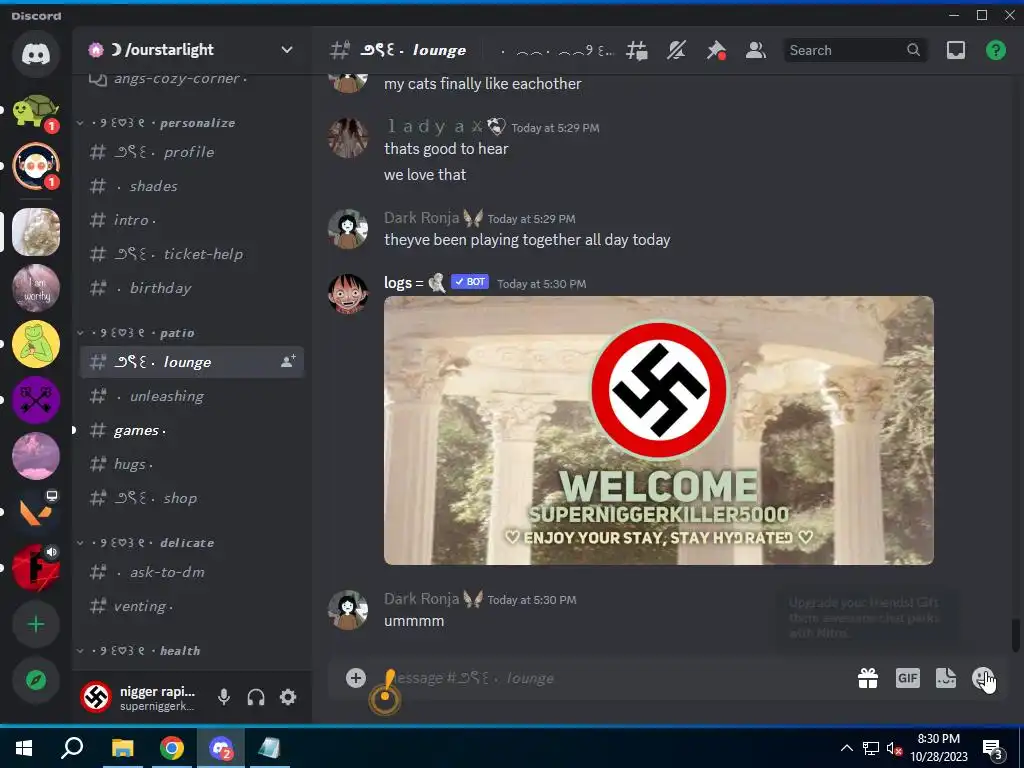
Task: Open the purple crossed-keys server icon
Action: tap(36, 400)
